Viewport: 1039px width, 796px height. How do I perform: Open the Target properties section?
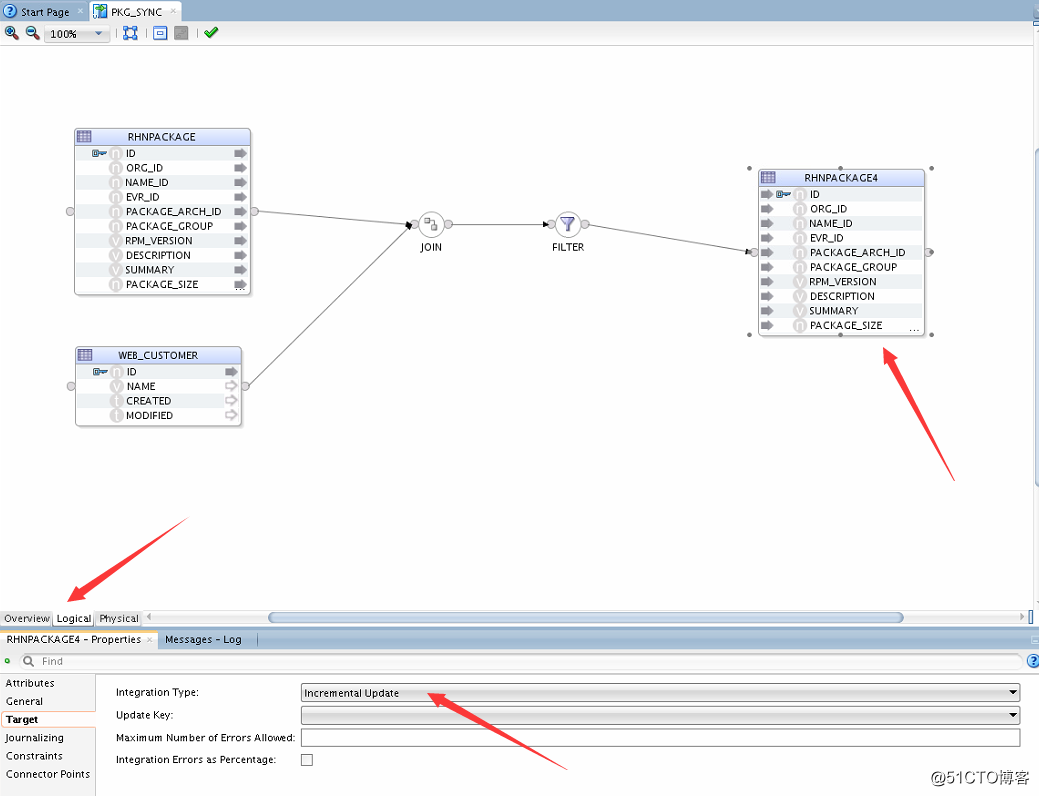(x=22, y=719)
